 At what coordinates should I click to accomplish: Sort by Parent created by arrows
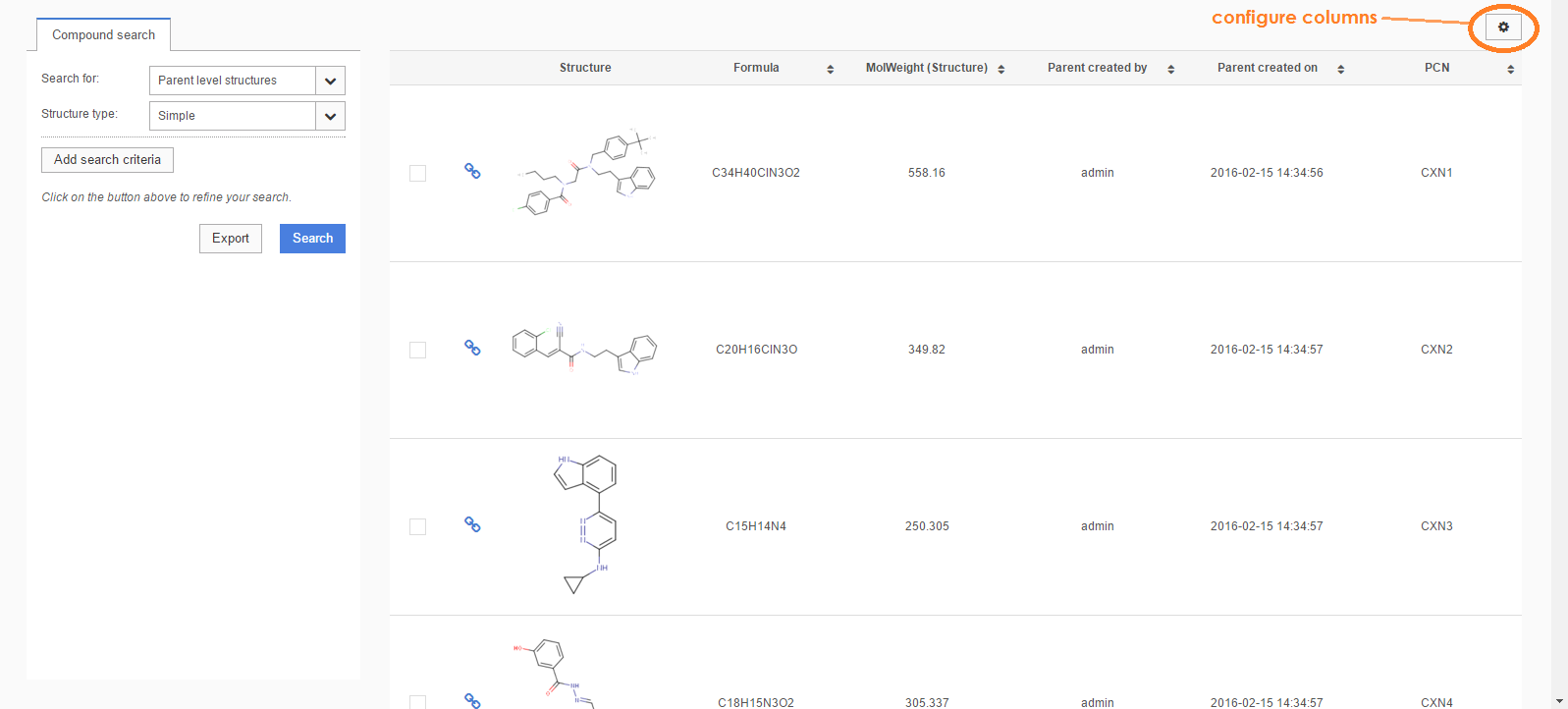(x=1170, y=69)
